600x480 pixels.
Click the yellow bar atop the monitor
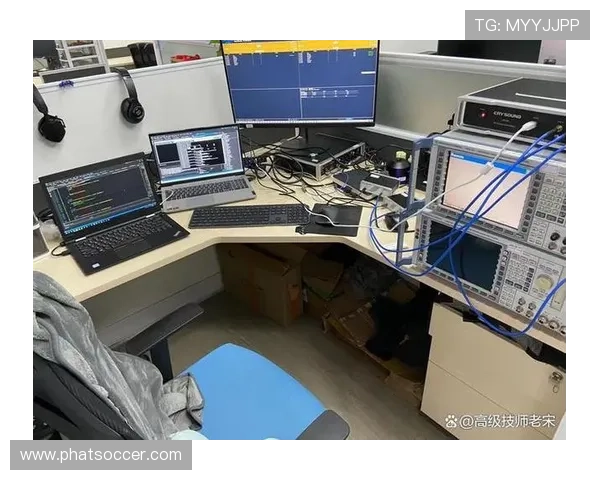[x=298, y=45]
